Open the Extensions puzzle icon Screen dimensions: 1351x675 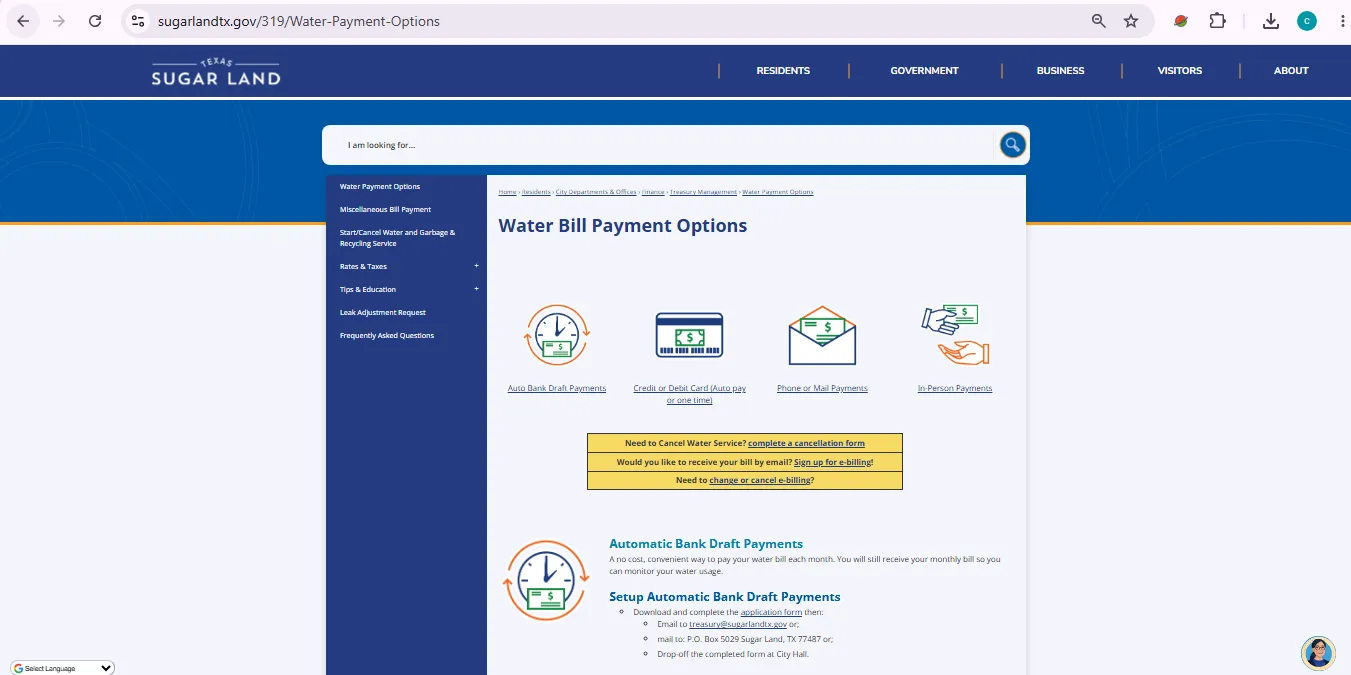click(x=1217, y=21)
